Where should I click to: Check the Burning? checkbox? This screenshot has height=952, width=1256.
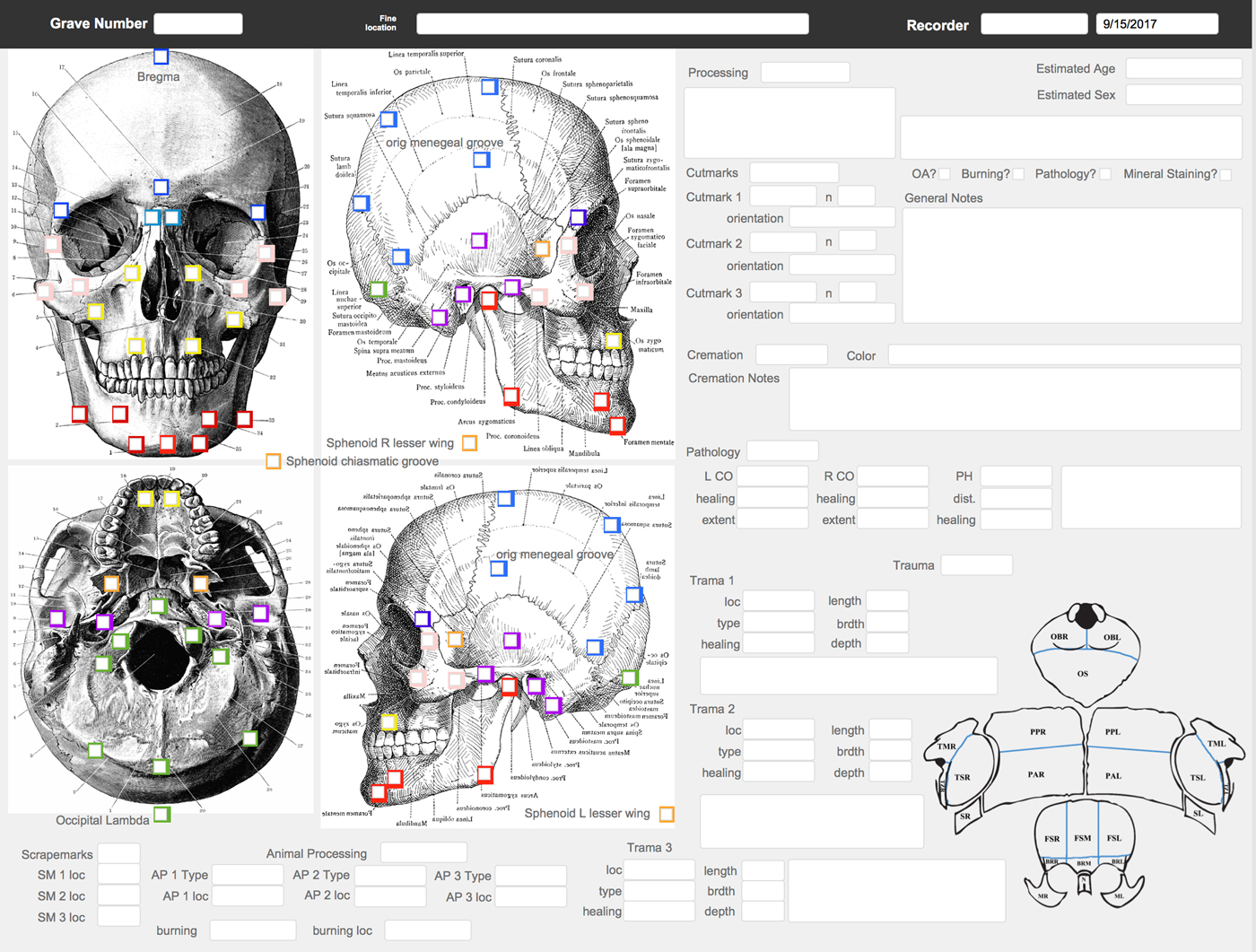[1018, 173]
